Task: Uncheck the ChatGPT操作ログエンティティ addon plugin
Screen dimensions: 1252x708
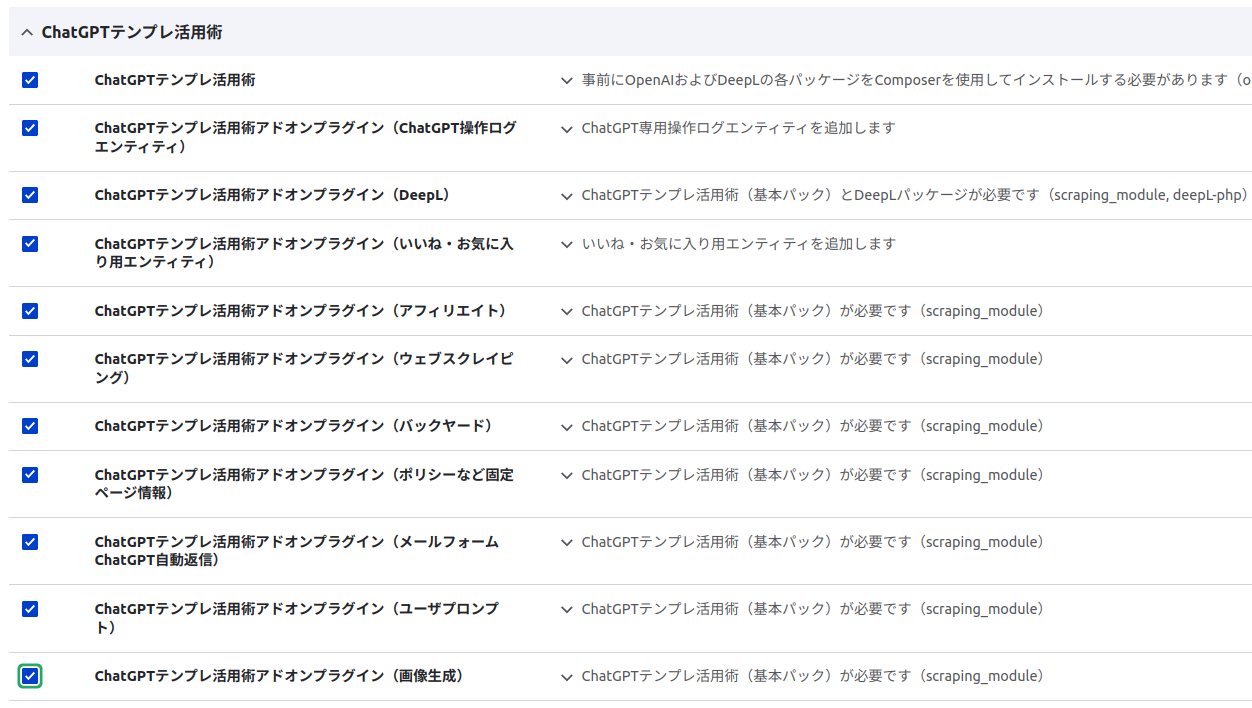Action: tap(29, 127)
